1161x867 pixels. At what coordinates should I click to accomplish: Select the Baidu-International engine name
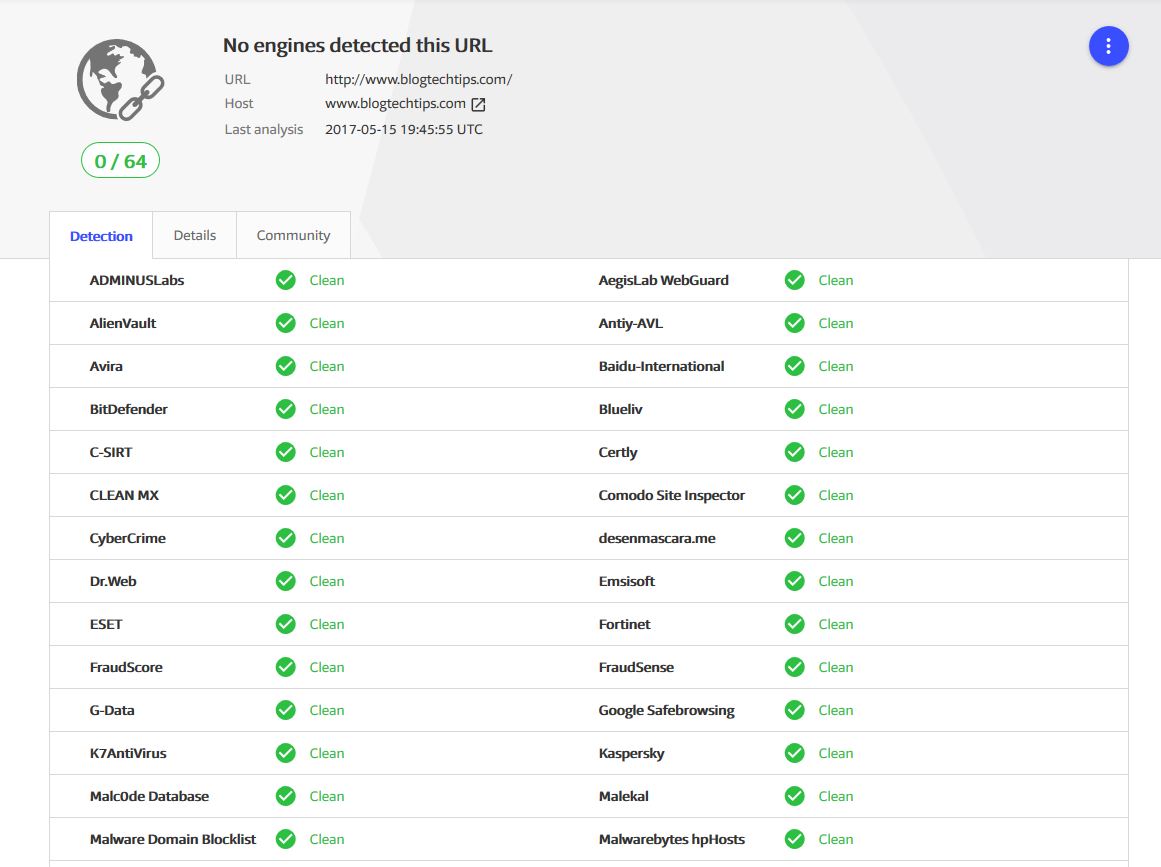[x=661, y=366]
